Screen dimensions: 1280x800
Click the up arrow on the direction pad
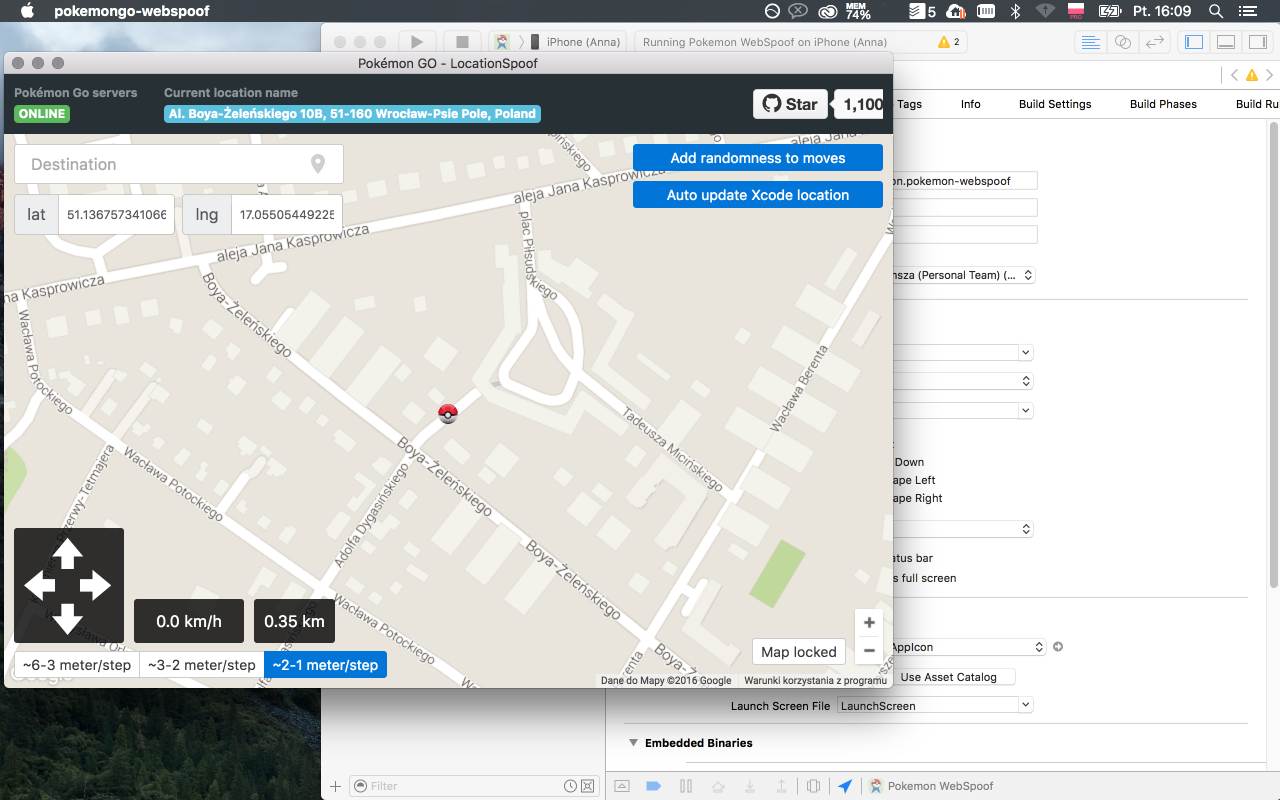tap(67, 553)
